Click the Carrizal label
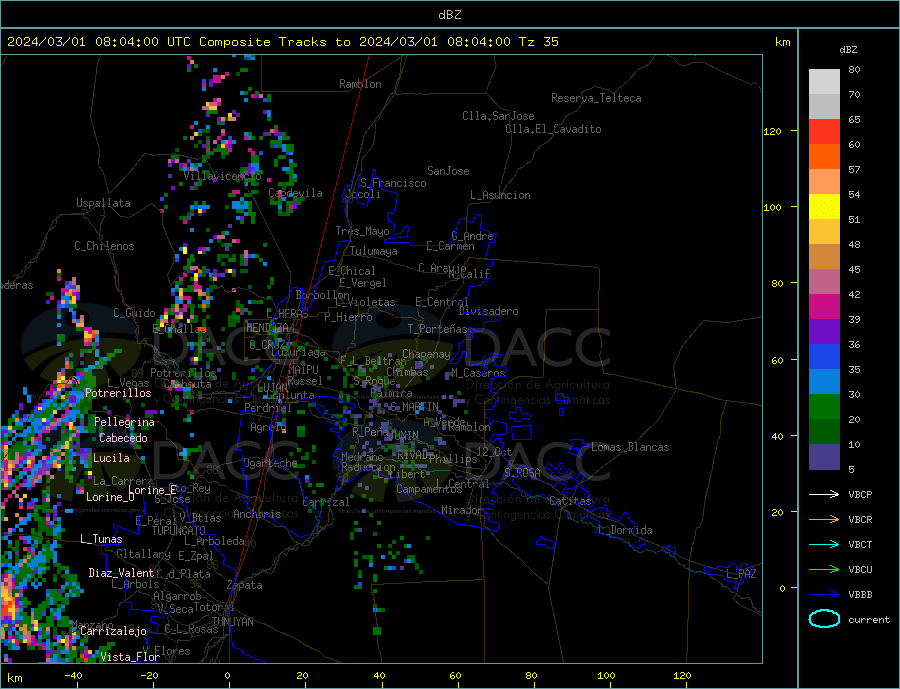 point(325,502)
